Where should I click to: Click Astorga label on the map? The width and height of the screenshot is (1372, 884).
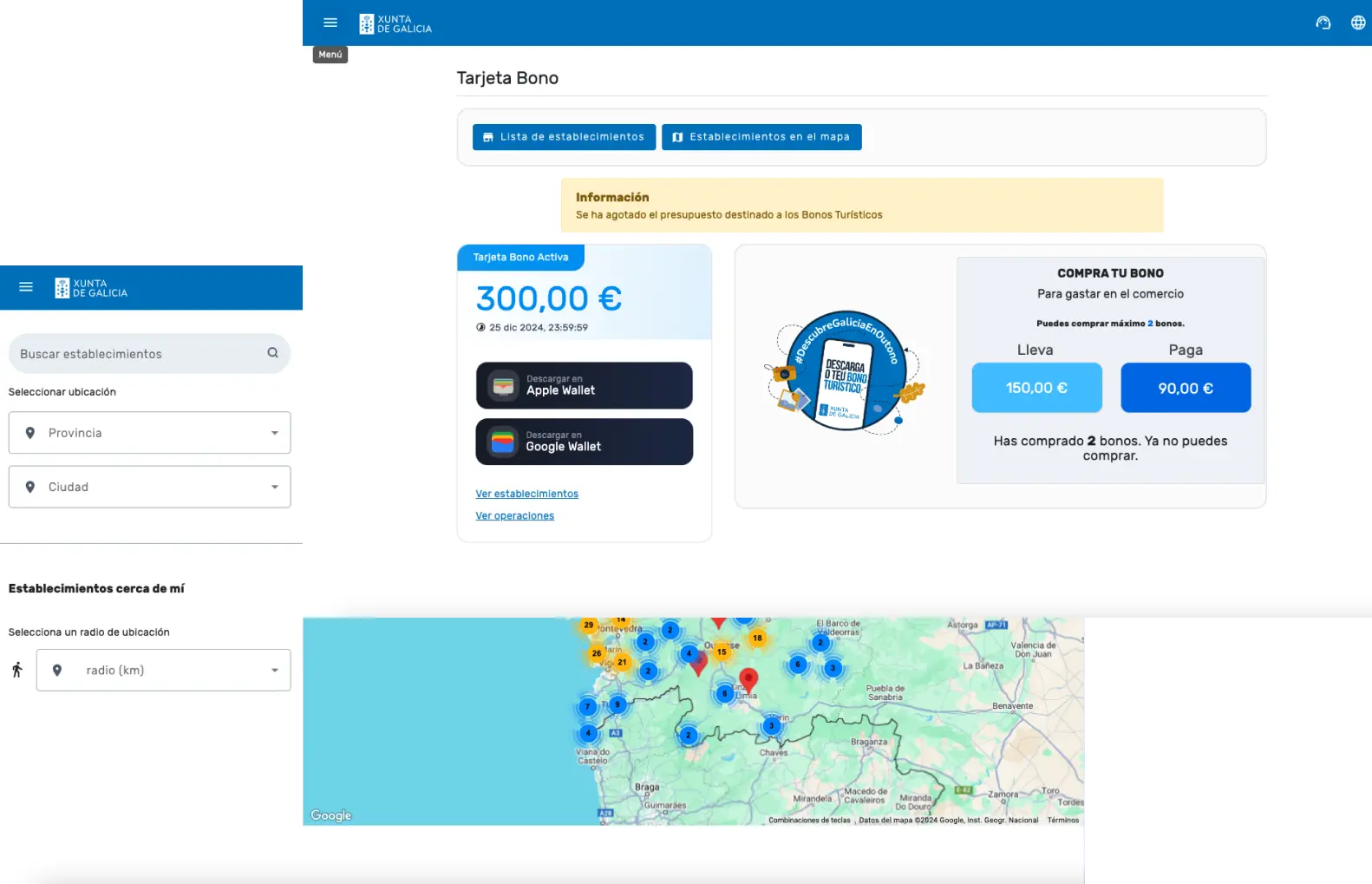tap(963, 625)
